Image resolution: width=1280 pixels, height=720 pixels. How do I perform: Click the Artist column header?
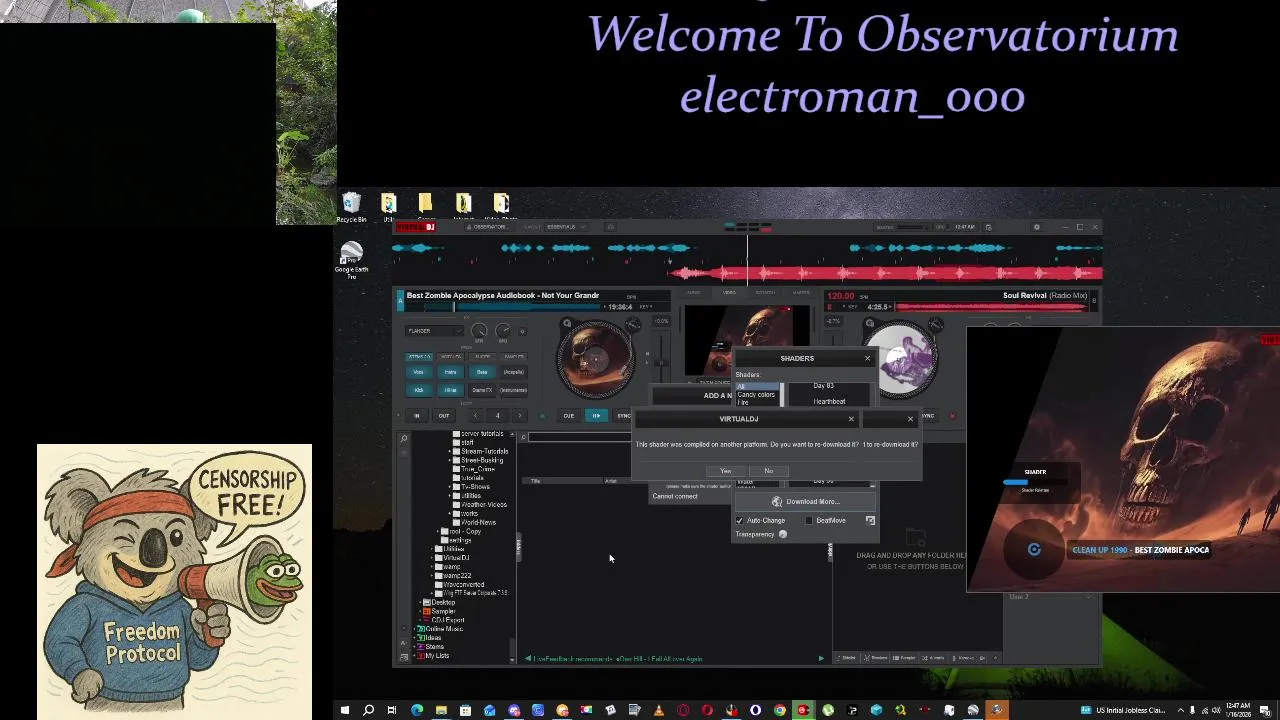611,482
